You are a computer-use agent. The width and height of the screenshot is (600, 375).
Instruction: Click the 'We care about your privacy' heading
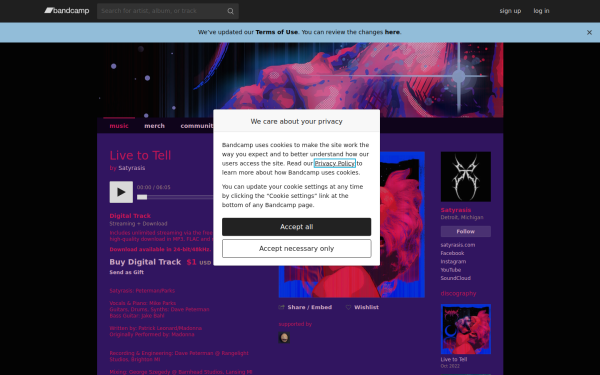(x=297, y=122)
